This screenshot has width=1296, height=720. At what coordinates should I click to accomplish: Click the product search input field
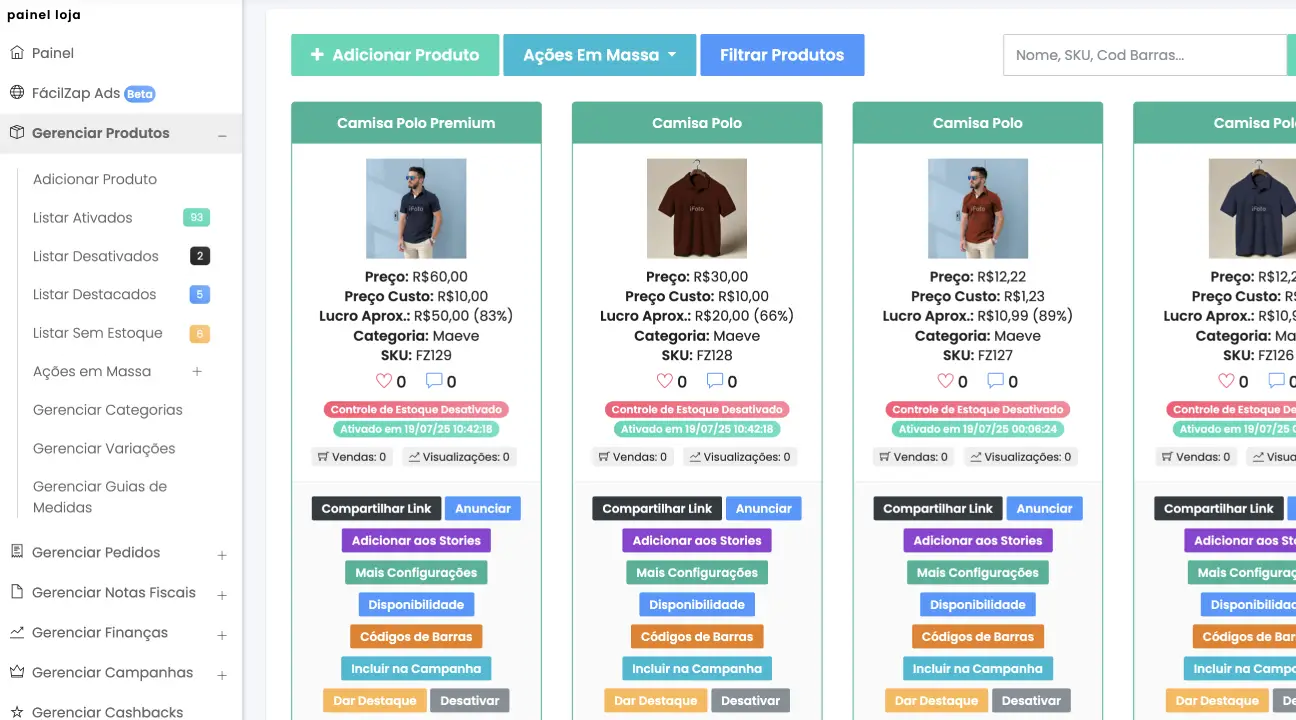coord(1144,55)
